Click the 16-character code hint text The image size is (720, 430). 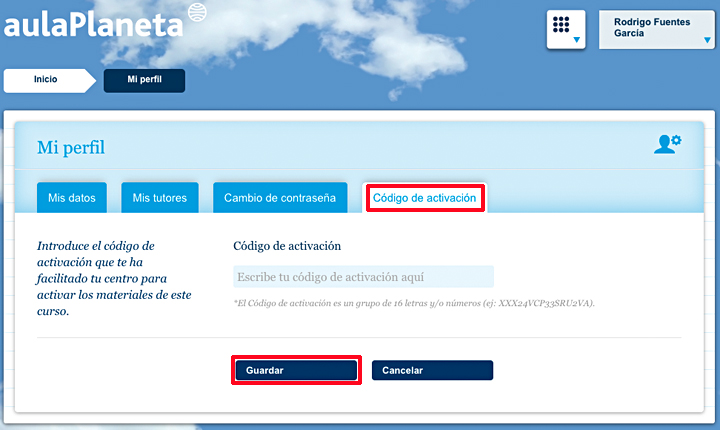pos(414,302)
